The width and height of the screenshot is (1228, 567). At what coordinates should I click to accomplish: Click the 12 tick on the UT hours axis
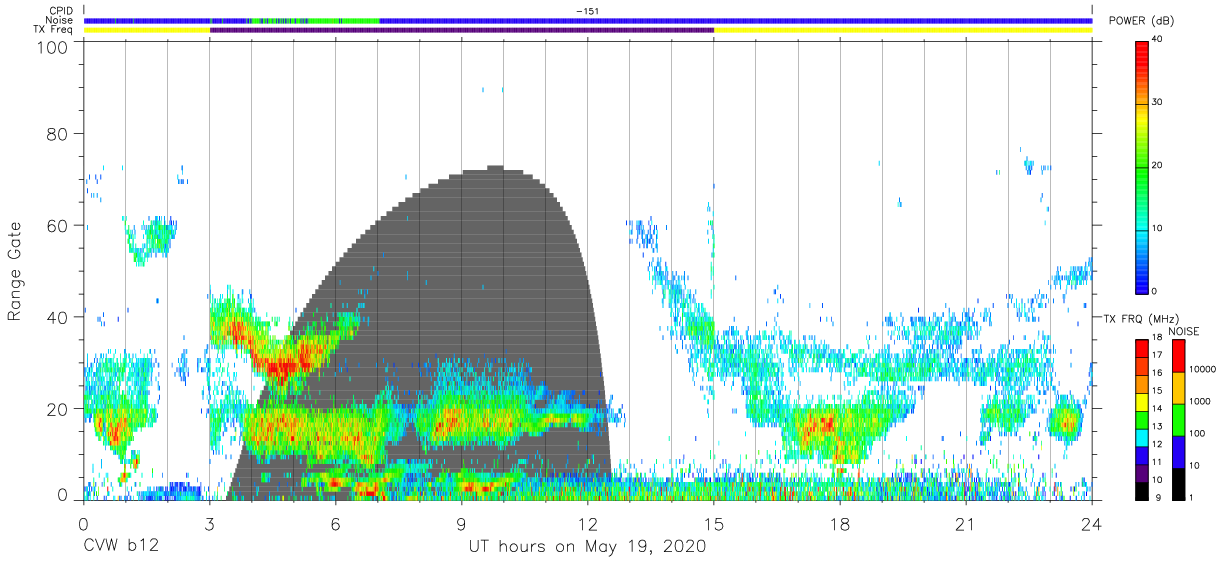(587, 524)
